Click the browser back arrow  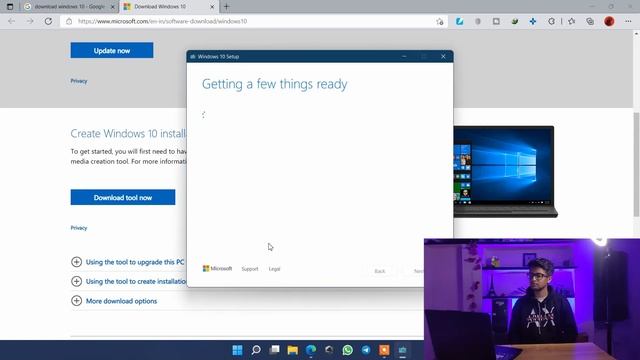click(x=11, y=21)
